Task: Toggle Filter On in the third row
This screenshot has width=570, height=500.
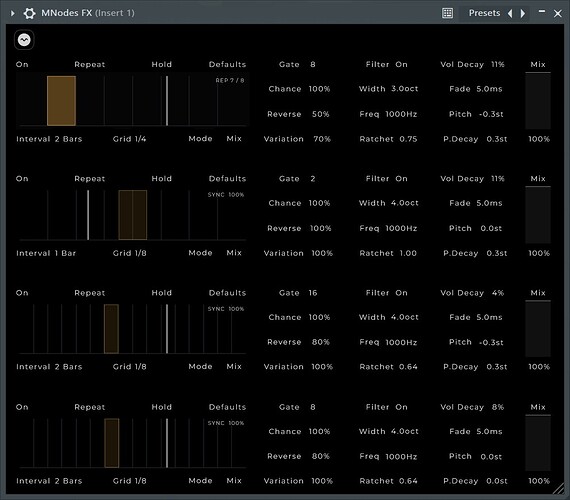Action: tap(386, 293)
